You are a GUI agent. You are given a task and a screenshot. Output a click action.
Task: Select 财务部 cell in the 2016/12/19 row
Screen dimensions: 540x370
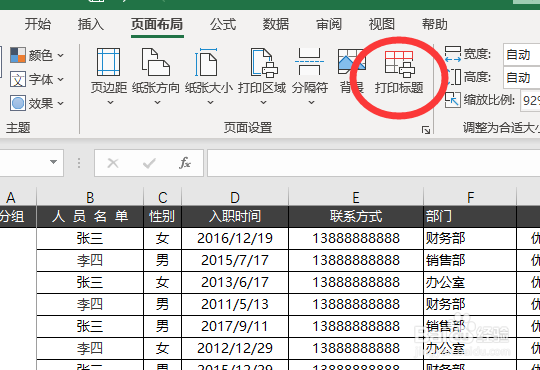point(470,238)
